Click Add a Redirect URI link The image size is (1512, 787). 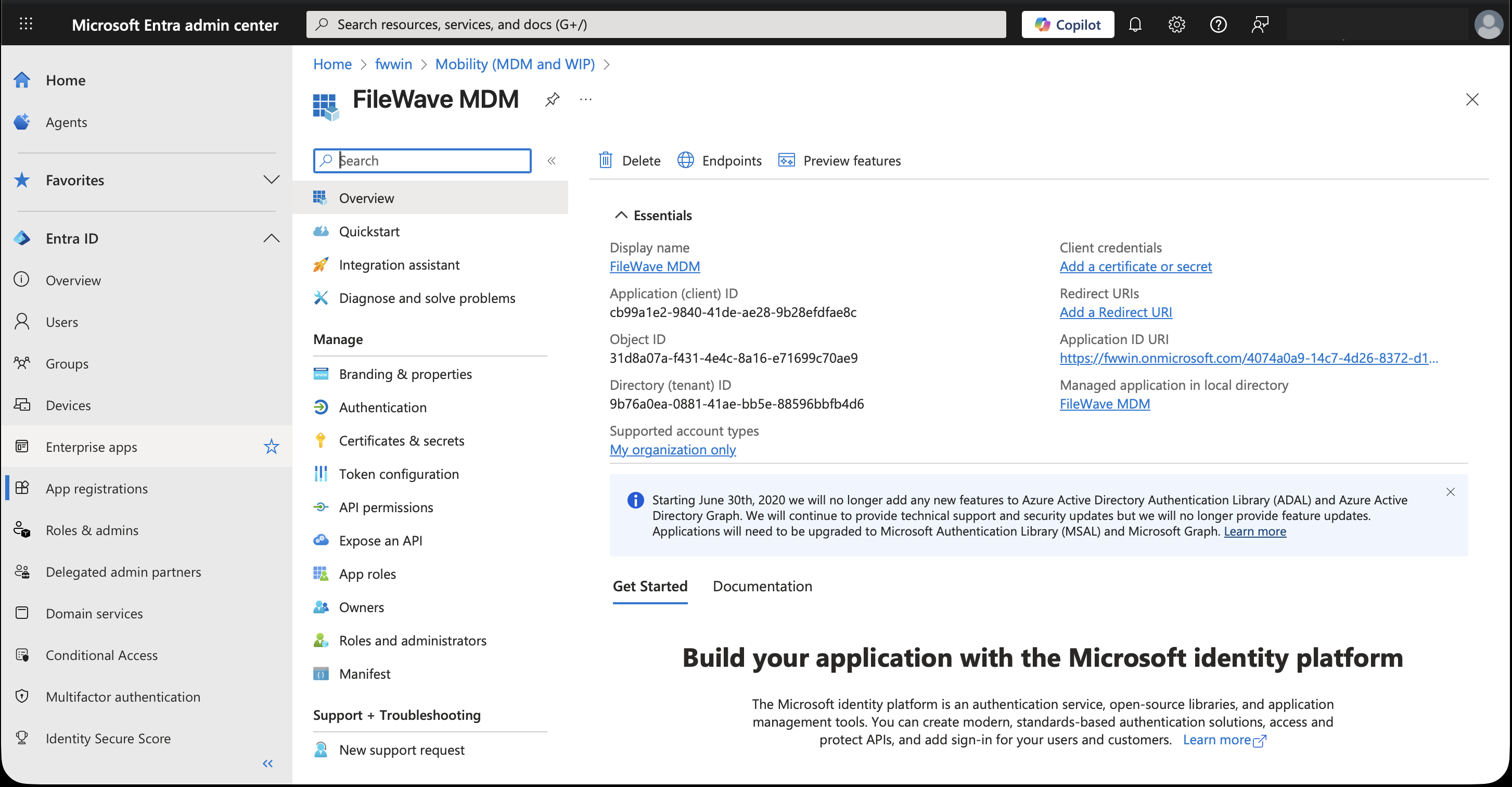pyautogui.click(x=1115, y=312)
